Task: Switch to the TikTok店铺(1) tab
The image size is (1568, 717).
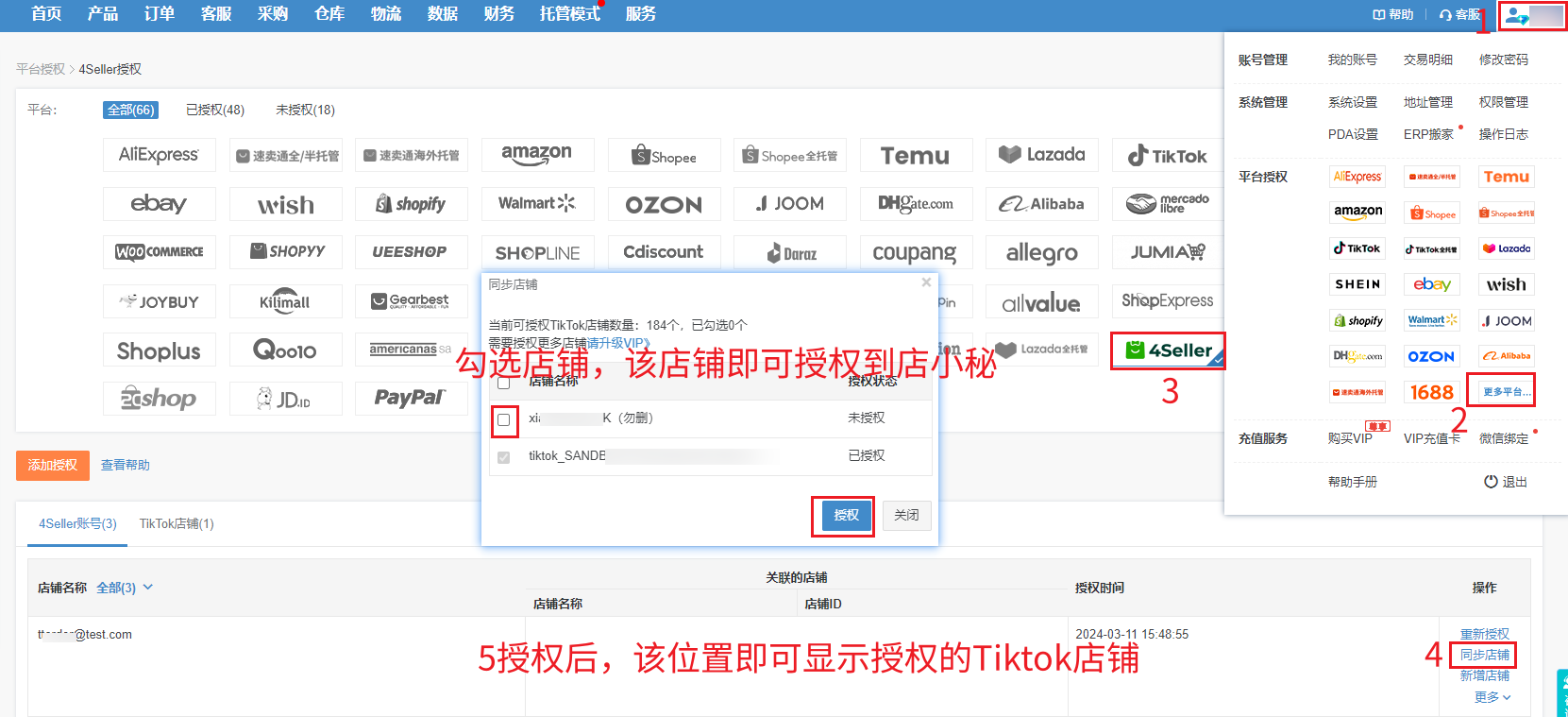Action: click(x=177, y=523)
